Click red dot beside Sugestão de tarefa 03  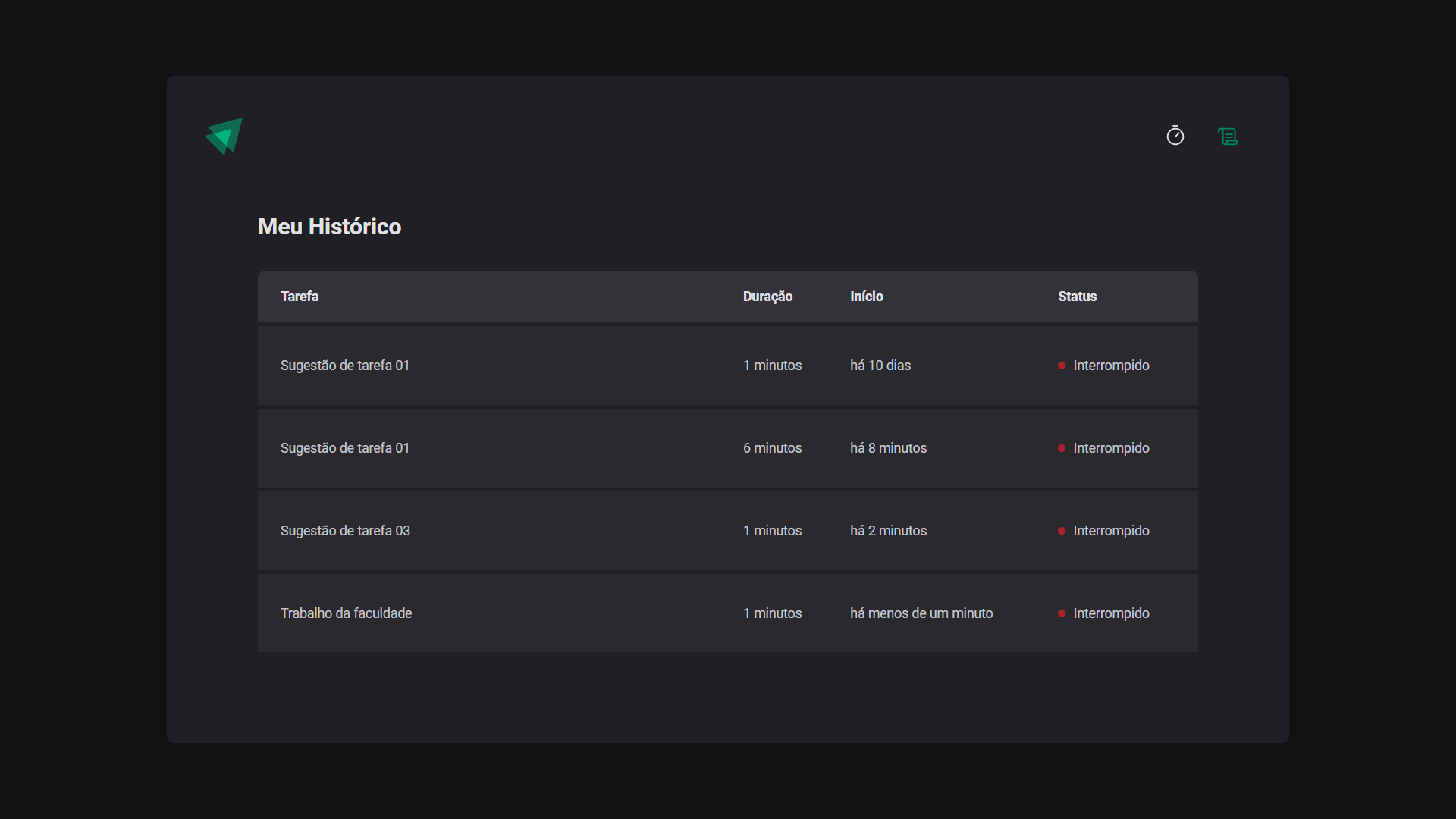(1062, 531)
